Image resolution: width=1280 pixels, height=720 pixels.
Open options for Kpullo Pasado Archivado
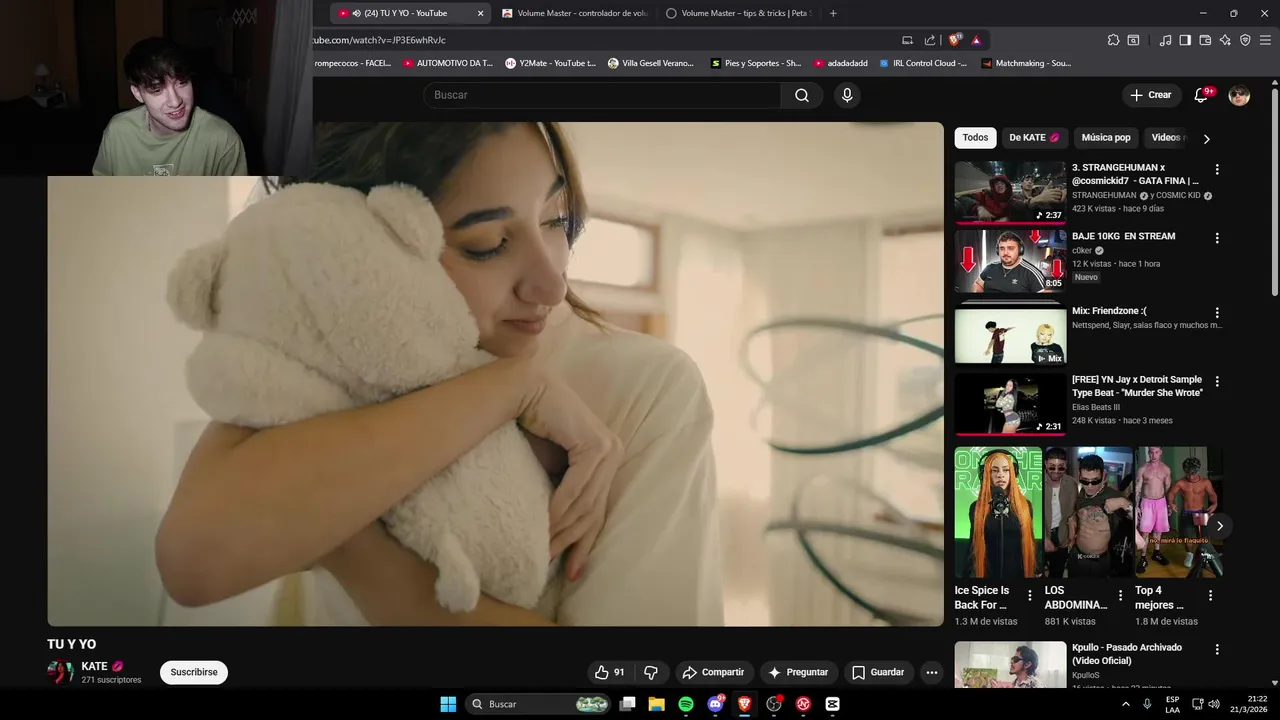point(1217,649)
